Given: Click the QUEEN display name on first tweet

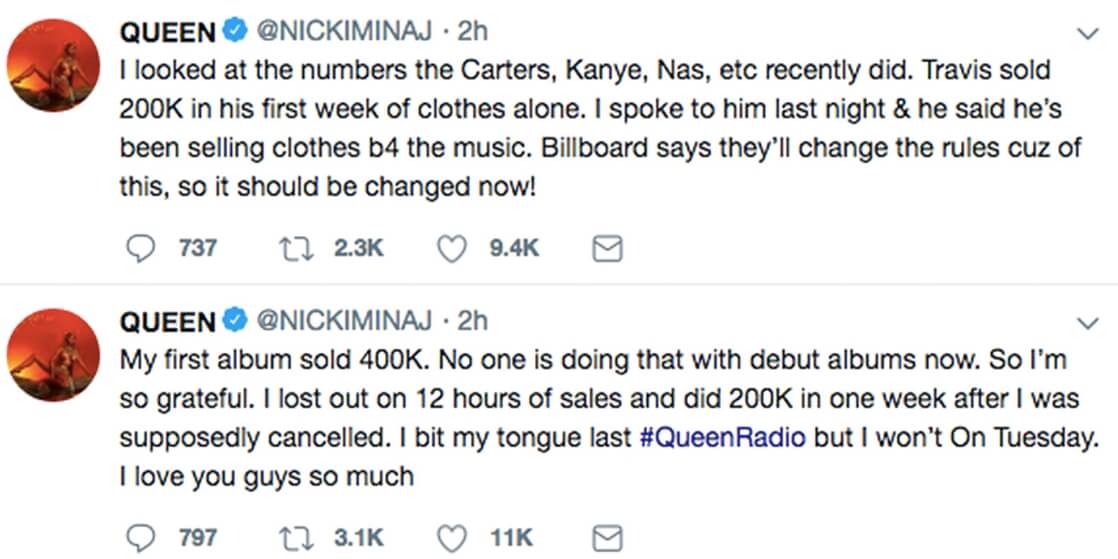Looking at the screenshot, I should click(x=167, y=32).
